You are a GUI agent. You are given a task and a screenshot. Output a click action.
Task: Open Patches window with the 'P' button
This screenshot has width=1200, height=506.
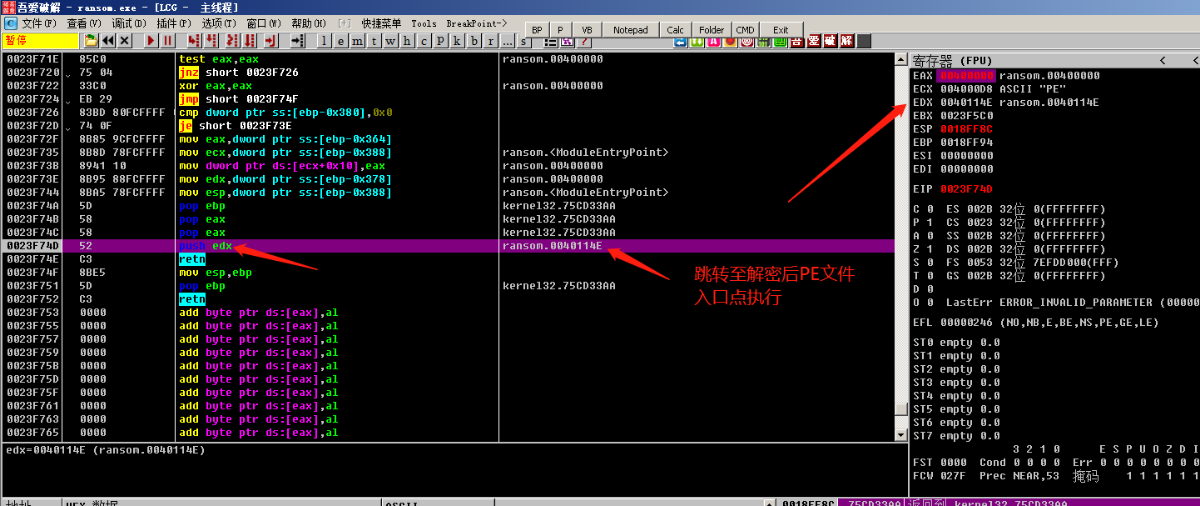pyautogui.click(x=440, y=41)
